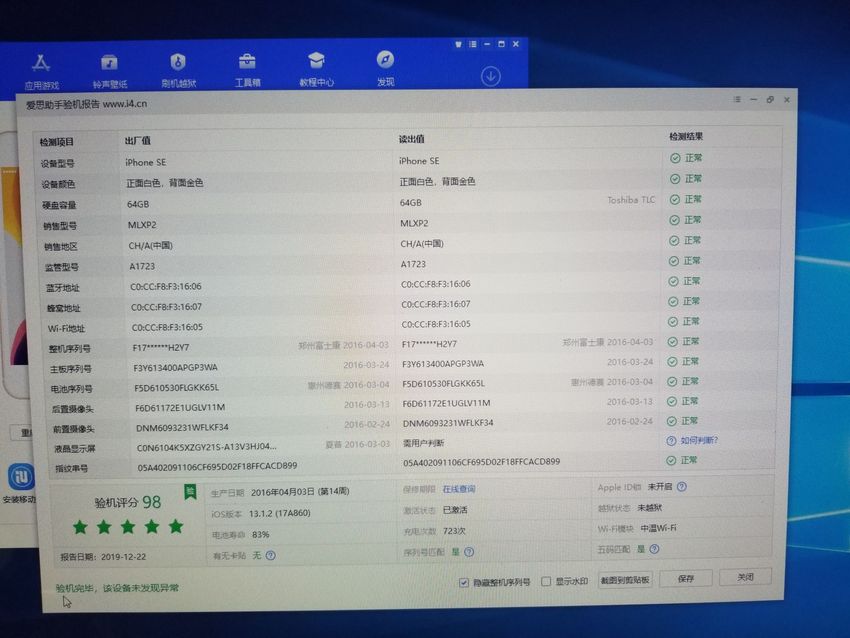Click the 读出值 column header
Screen dimensions: 850x638
point(411,139)
